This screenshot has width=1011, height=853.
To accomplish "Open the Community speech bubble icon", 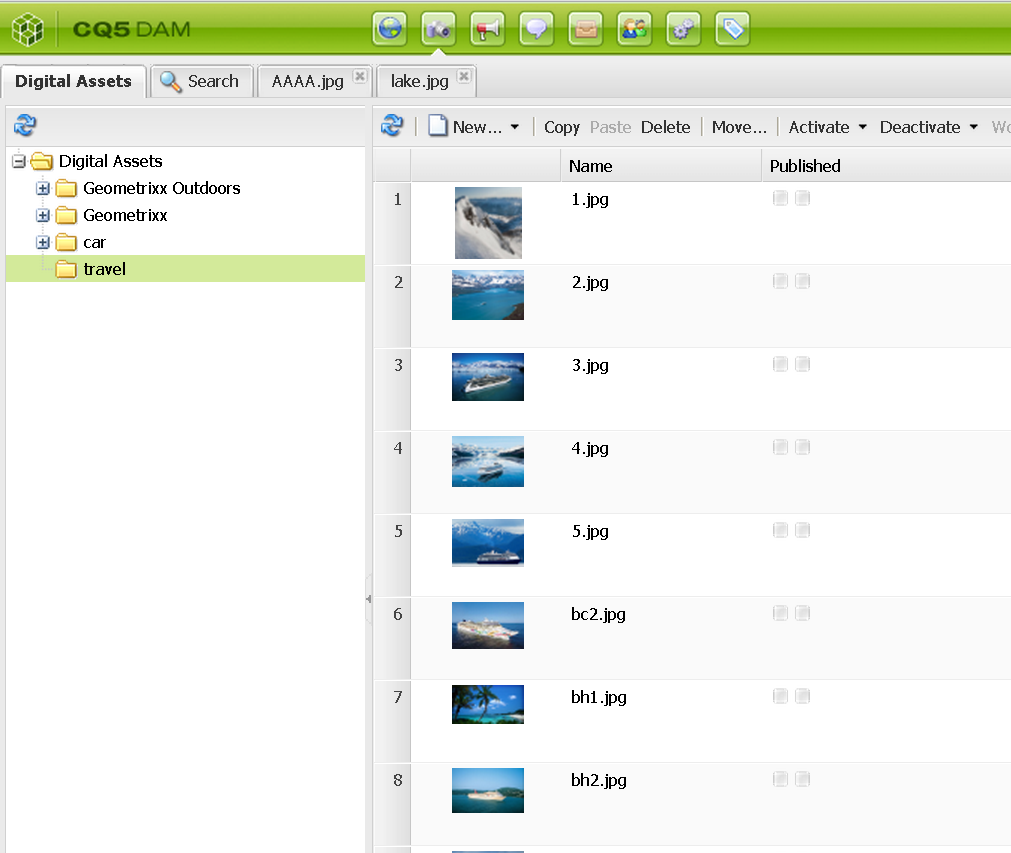I will 536,29.
